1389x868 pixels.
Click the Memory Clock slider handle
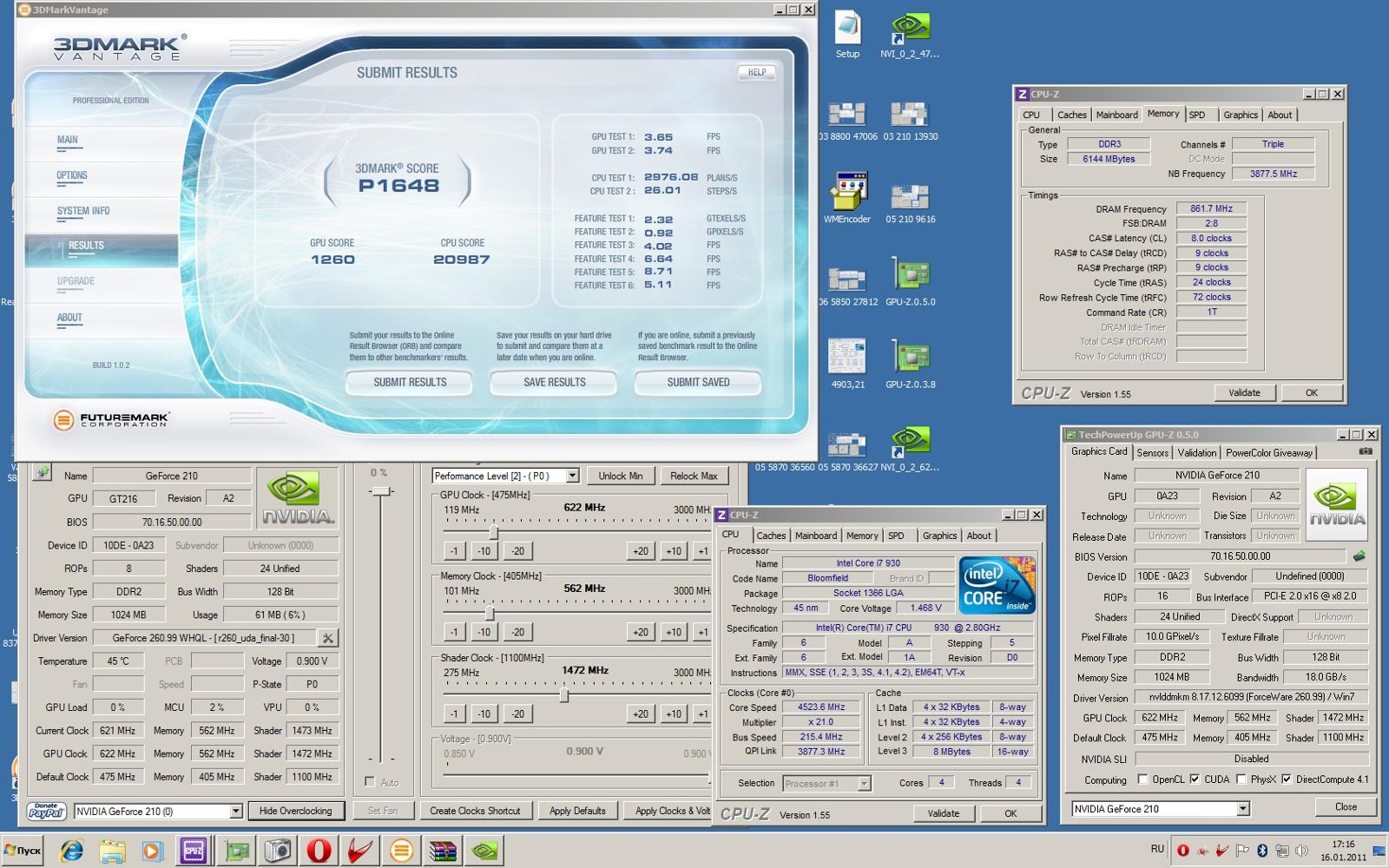coord(489,612)
